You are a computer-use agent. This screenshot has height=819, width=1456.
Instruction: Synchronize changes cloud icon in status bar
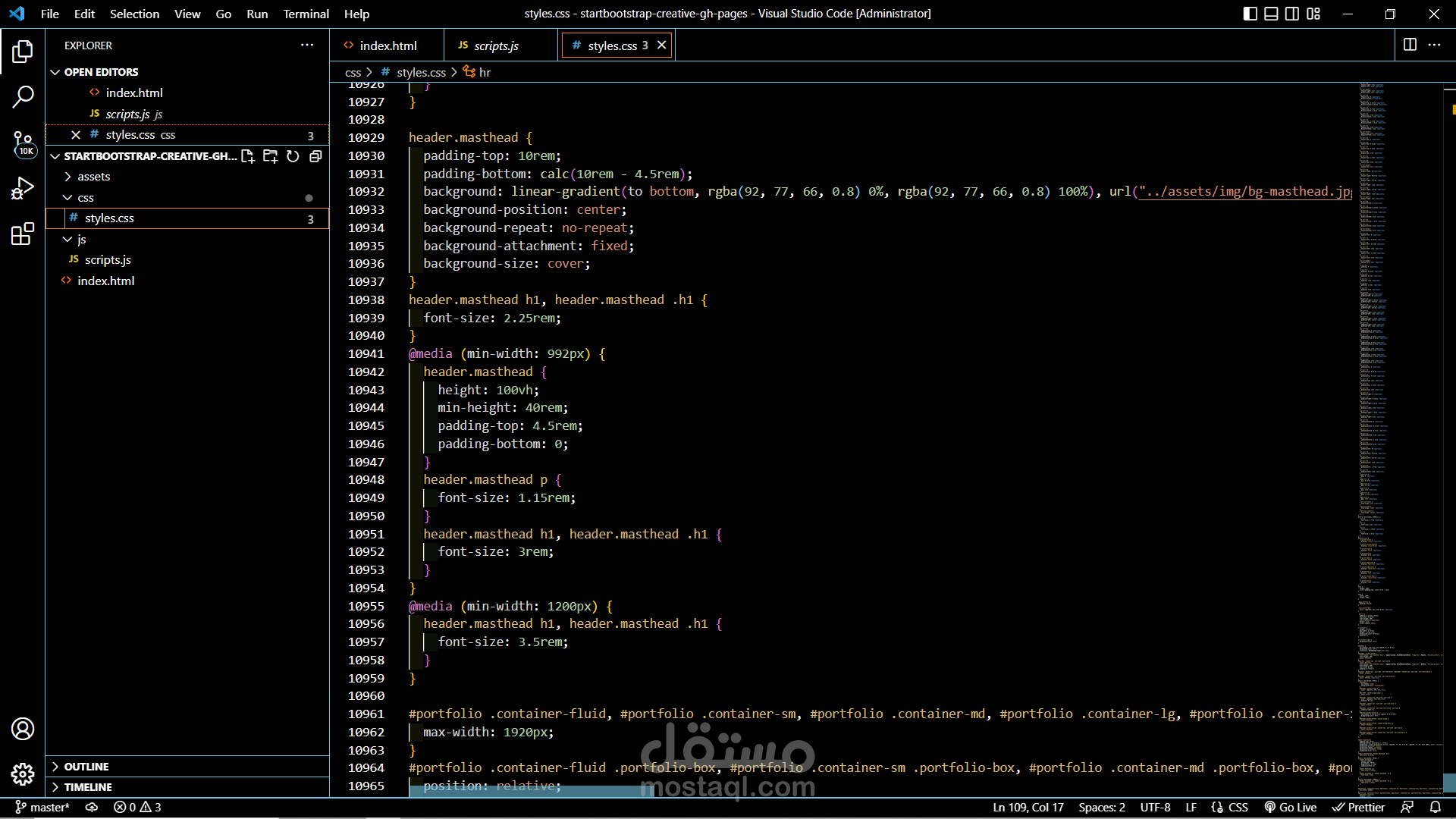click(x=92, y=808)
